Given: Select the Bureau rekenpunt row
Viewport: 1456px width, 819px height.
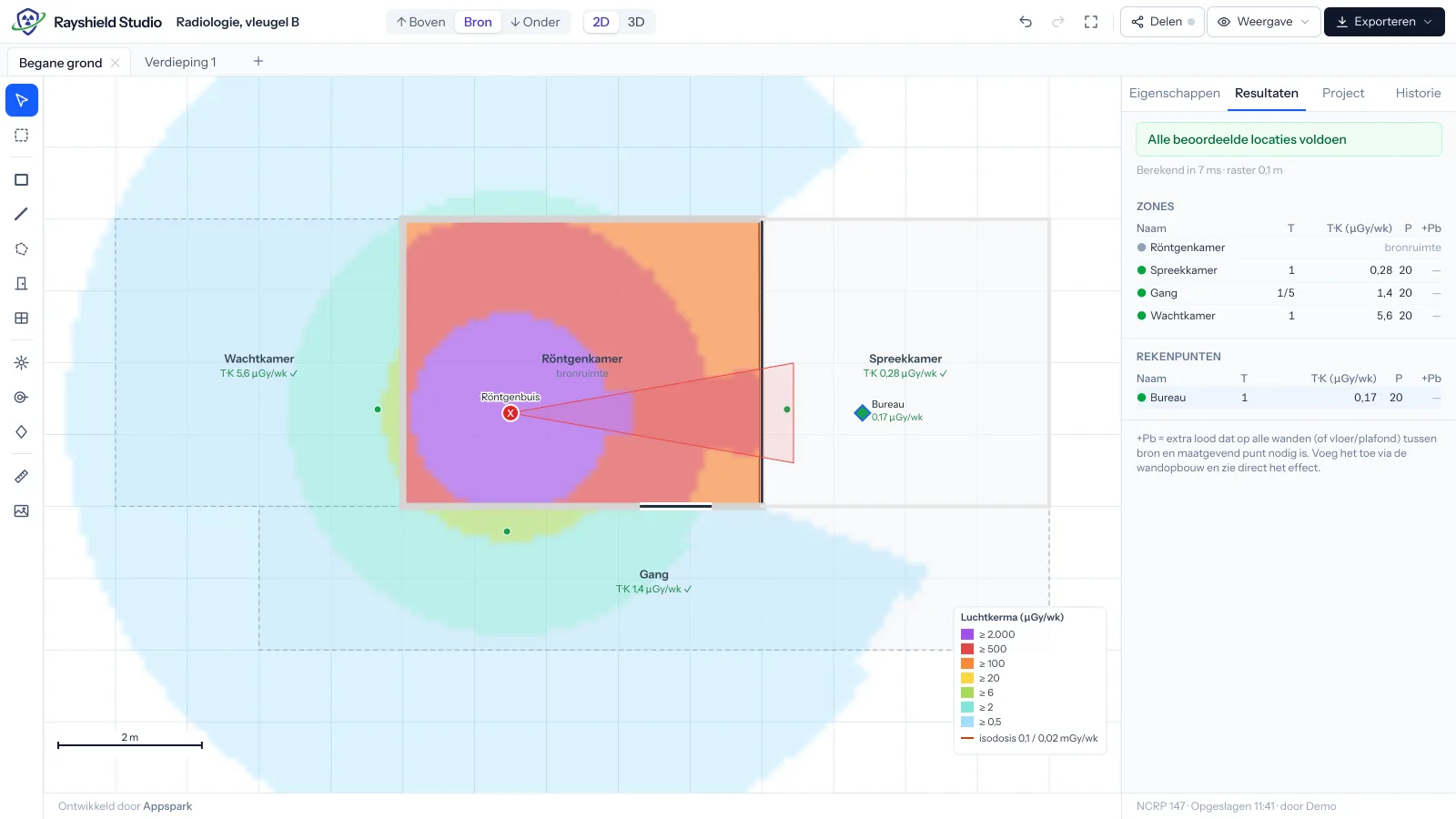Looking at the screenshot, I should (1289, 398).
